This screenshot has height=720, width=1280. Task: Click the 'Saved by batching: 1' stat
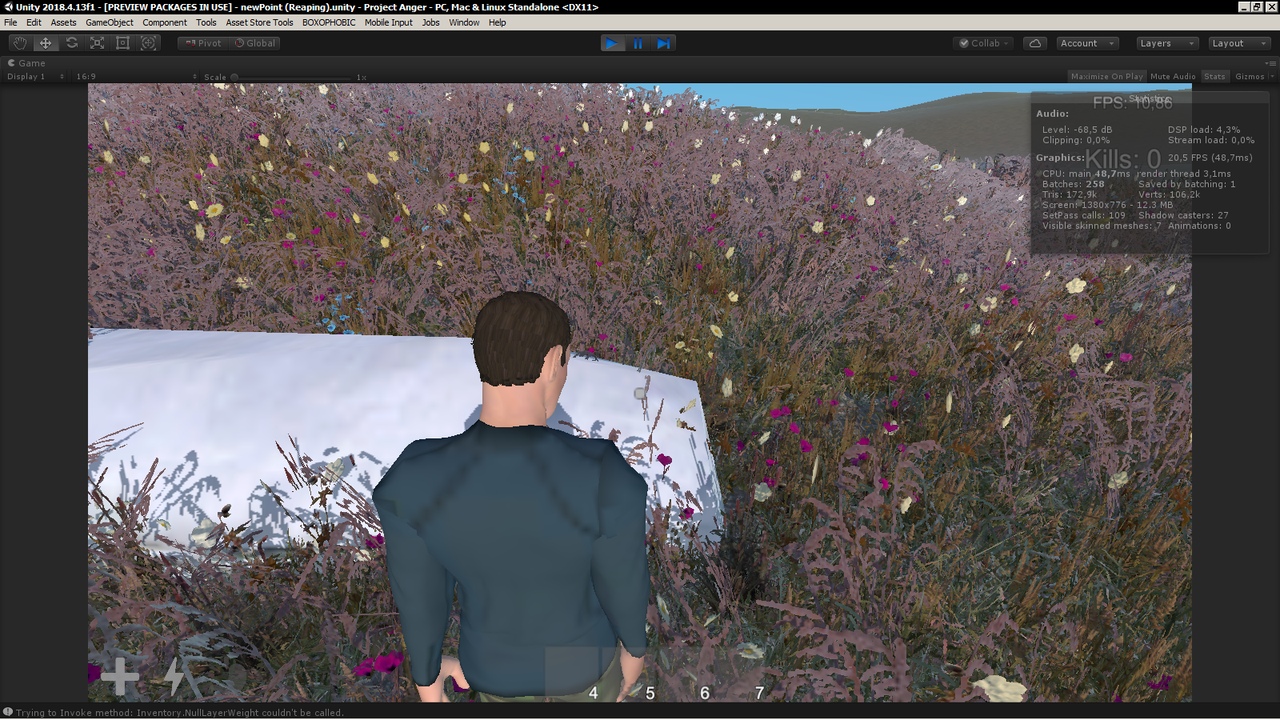coord(1187,184)
